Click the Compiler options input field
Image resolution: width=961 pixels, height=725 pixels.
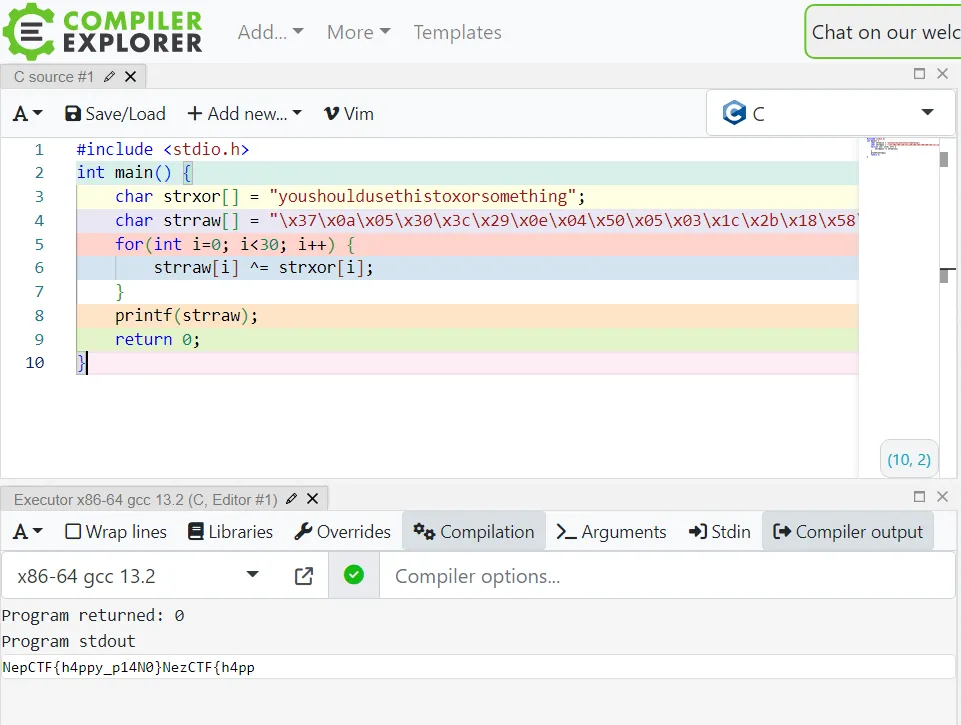[x=665, y=576]
